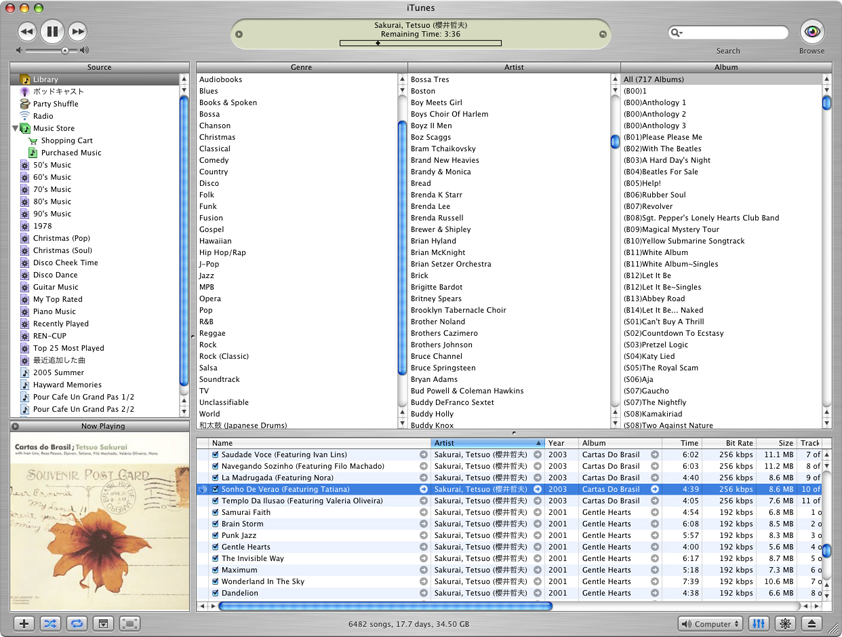Uncheck the Brain Storm checkbox
This screenshot has height=637, width=842.
coord(215,524)
